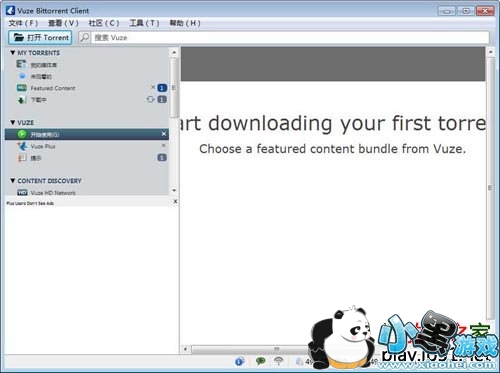
Task: Click the notifications flag icon in sidebar
Action: [22, 158]
